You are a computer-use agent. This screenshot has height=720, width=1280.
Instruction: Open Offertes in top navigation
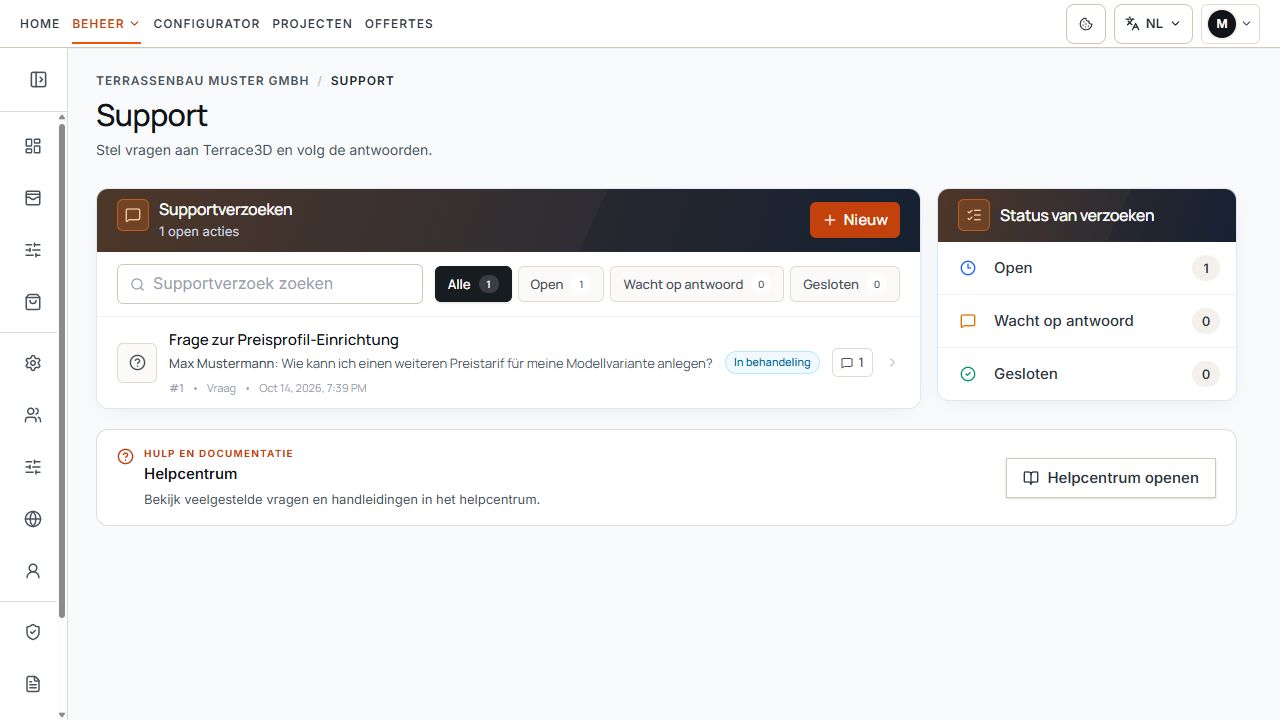tap(399, 23)
